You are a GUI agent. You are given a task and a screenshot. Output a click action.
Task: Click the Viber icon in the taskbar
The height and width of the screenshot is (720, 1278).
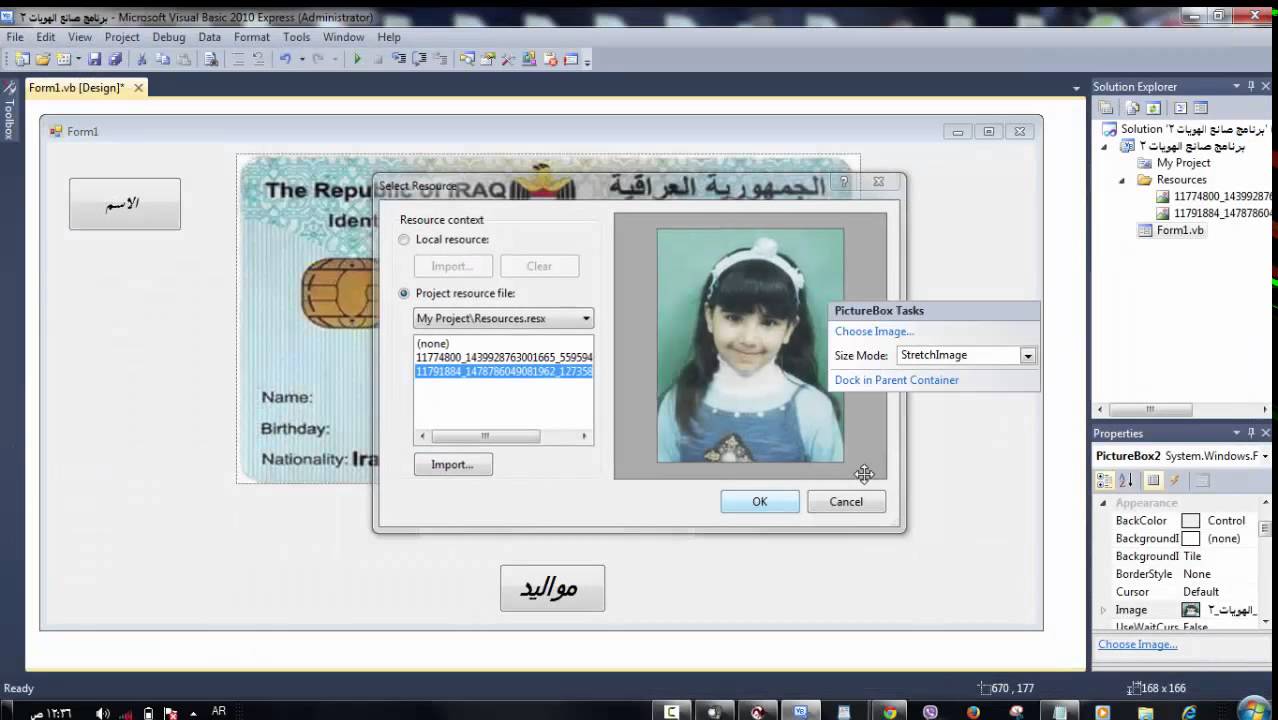pyautogui.click(x=931, y=712)
